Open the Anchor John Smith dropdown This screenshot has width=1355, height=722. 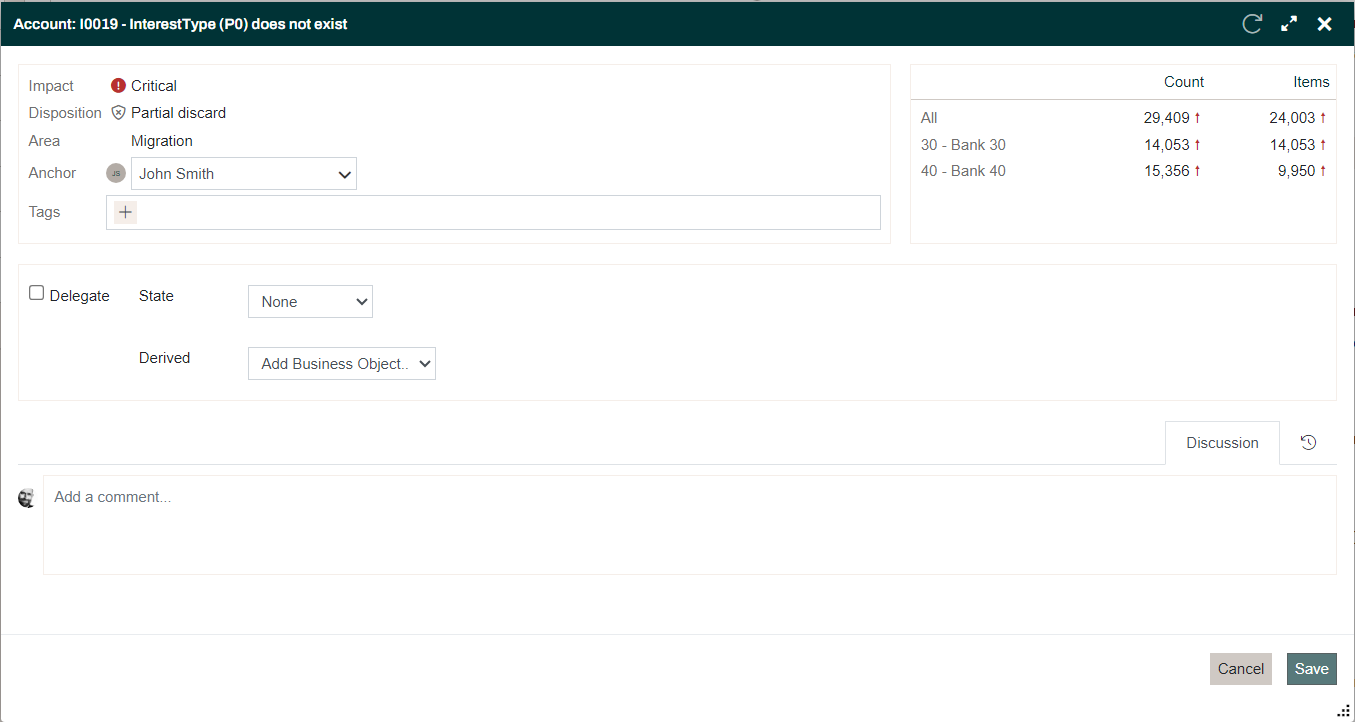244,174
